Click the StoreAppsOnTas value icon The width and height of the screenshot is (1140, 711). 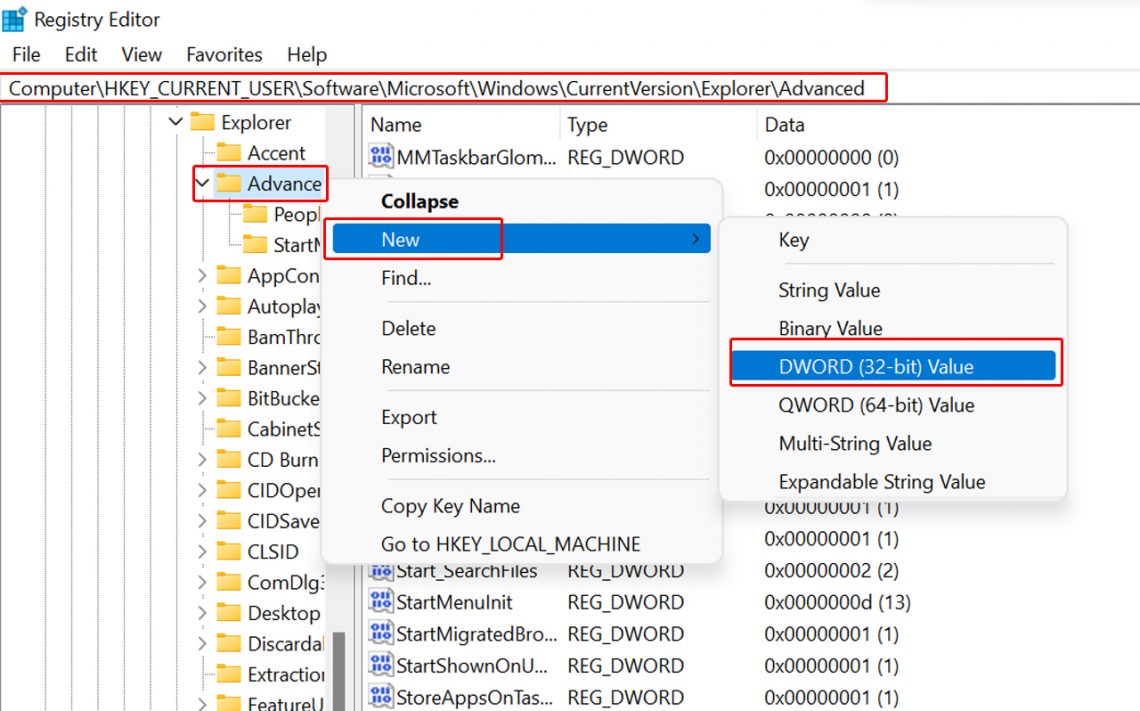381,697
